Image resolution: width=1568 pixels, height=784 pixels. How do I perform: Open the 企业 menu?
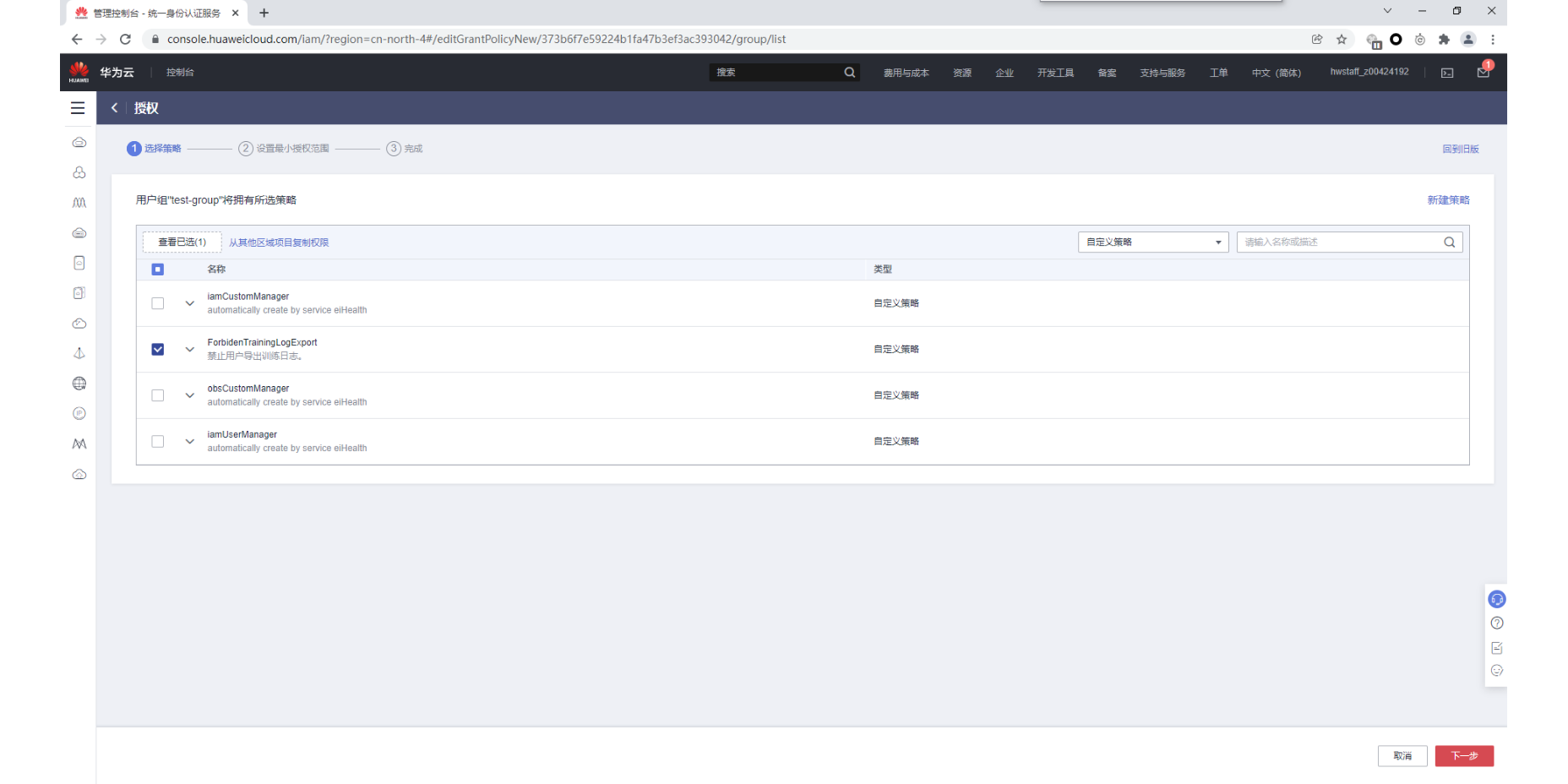tap(1004, 73)
